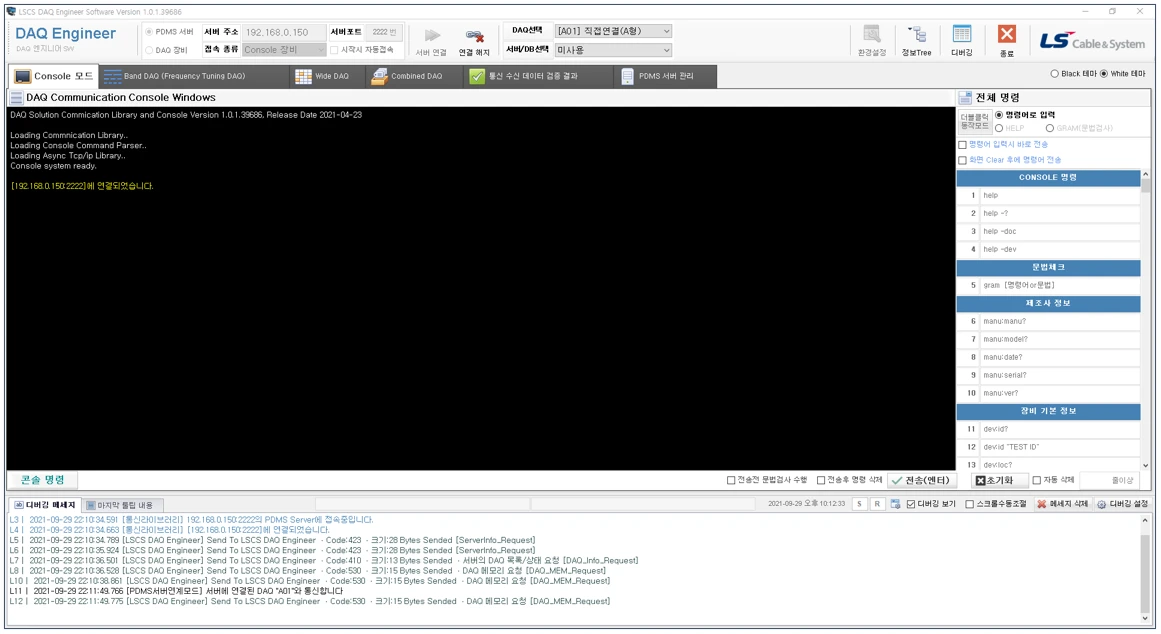1161x634 pixels.
Task: Uncheck 디버깅 보기 checkbox
Action: point(911,504)
